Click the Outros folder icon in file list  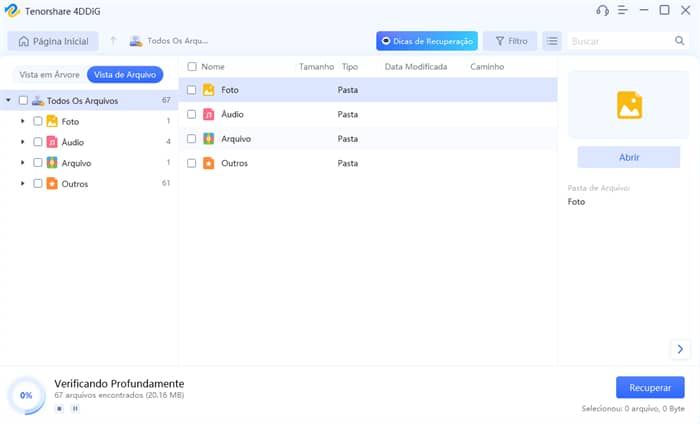[x=208, y=163]
